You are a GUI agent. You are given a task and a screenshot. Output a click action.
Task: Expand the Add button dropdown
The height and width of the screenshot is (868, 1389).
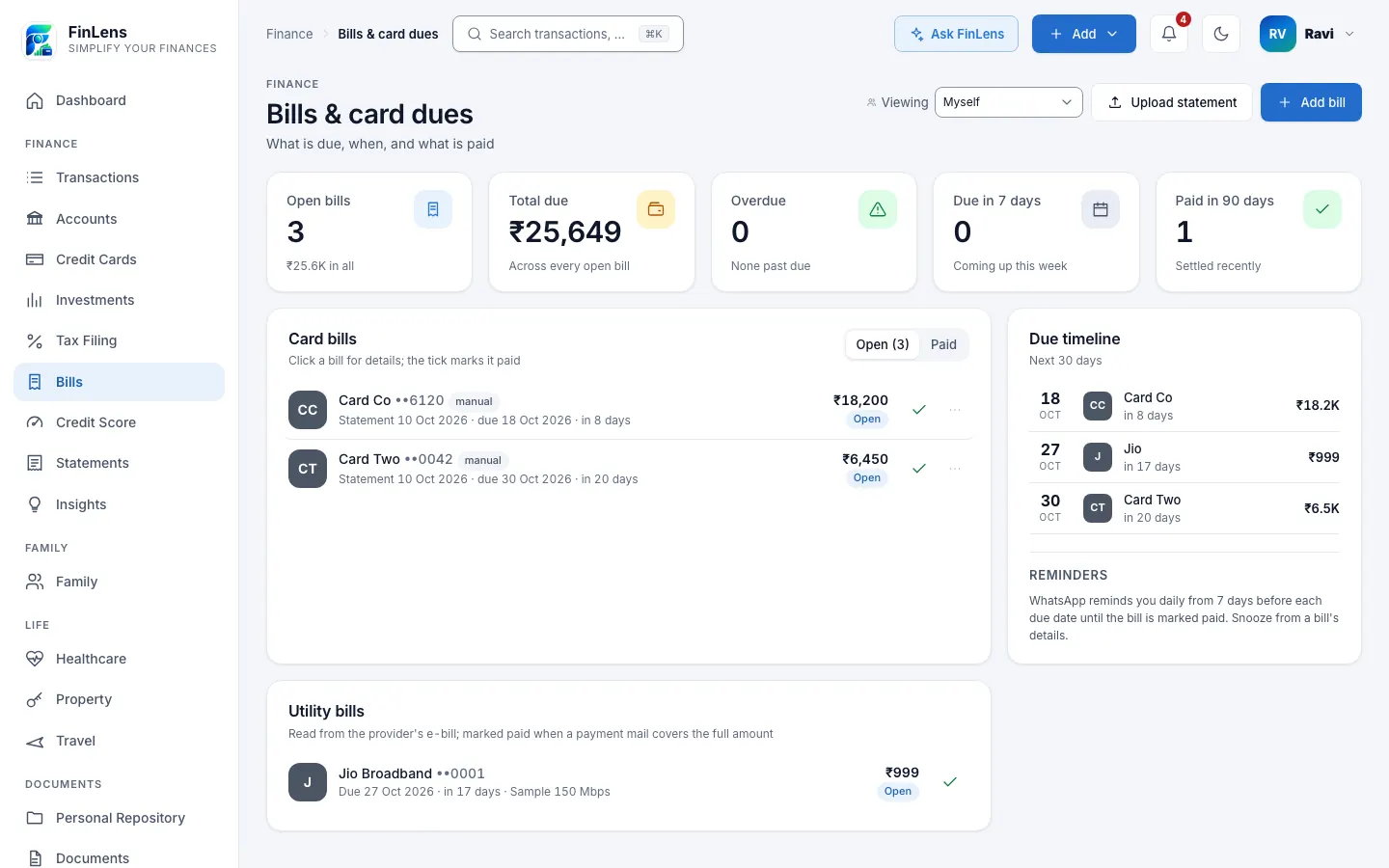tap(1083, 34)
